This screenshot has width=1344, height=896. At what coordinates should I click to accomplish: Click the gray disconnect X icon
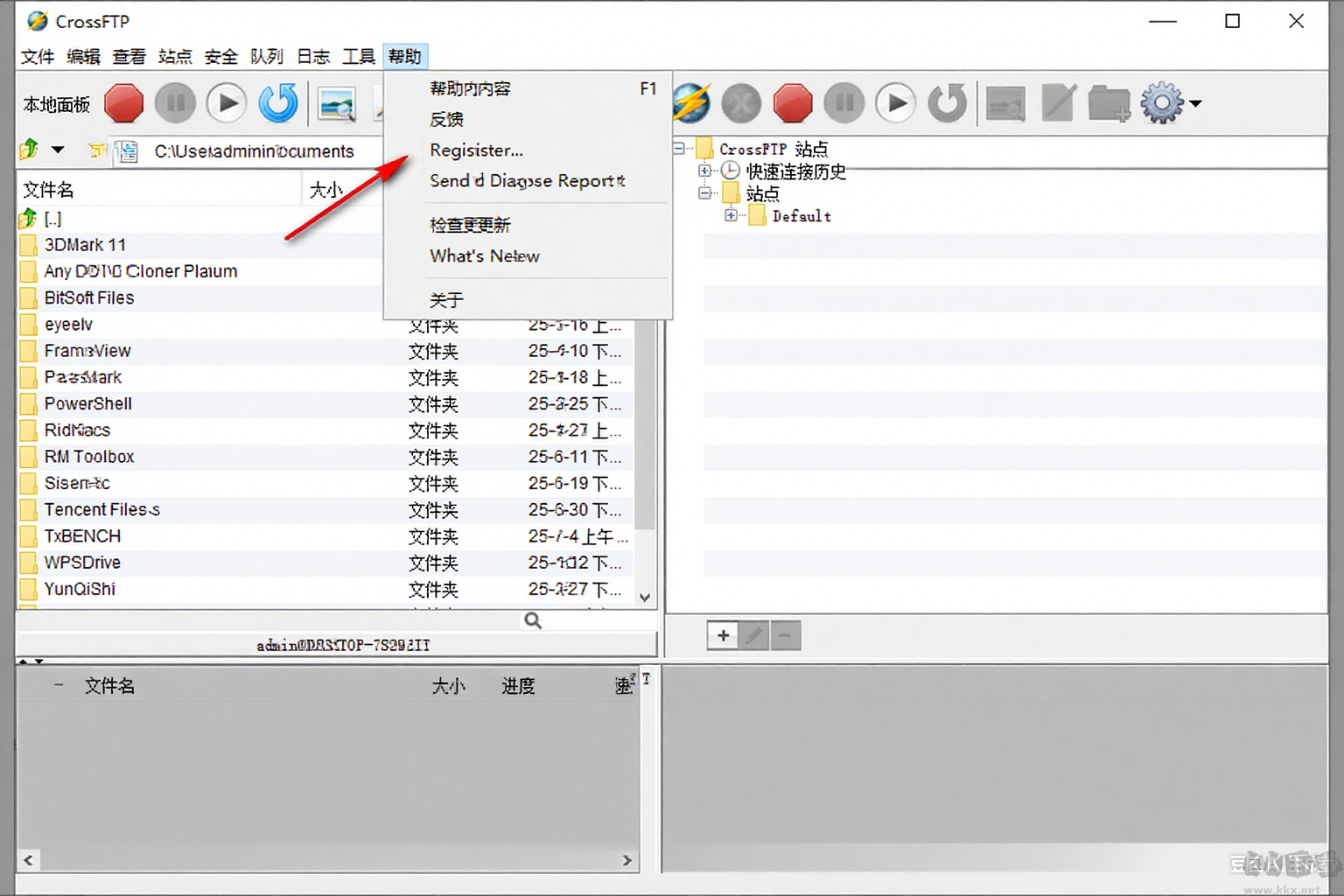741,103
